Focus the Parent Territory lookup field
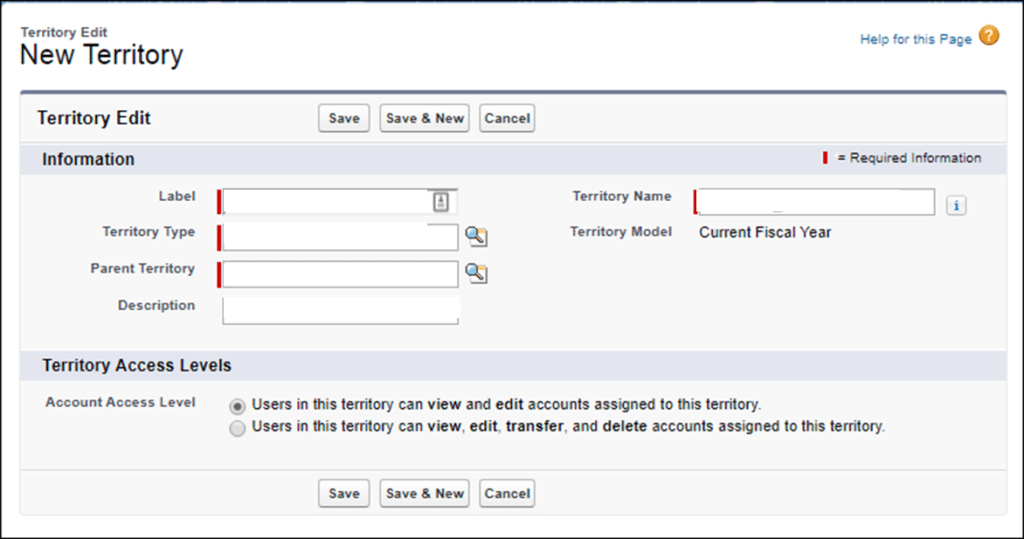This screenshot has height=539, width=1024. tap(339, 274)
